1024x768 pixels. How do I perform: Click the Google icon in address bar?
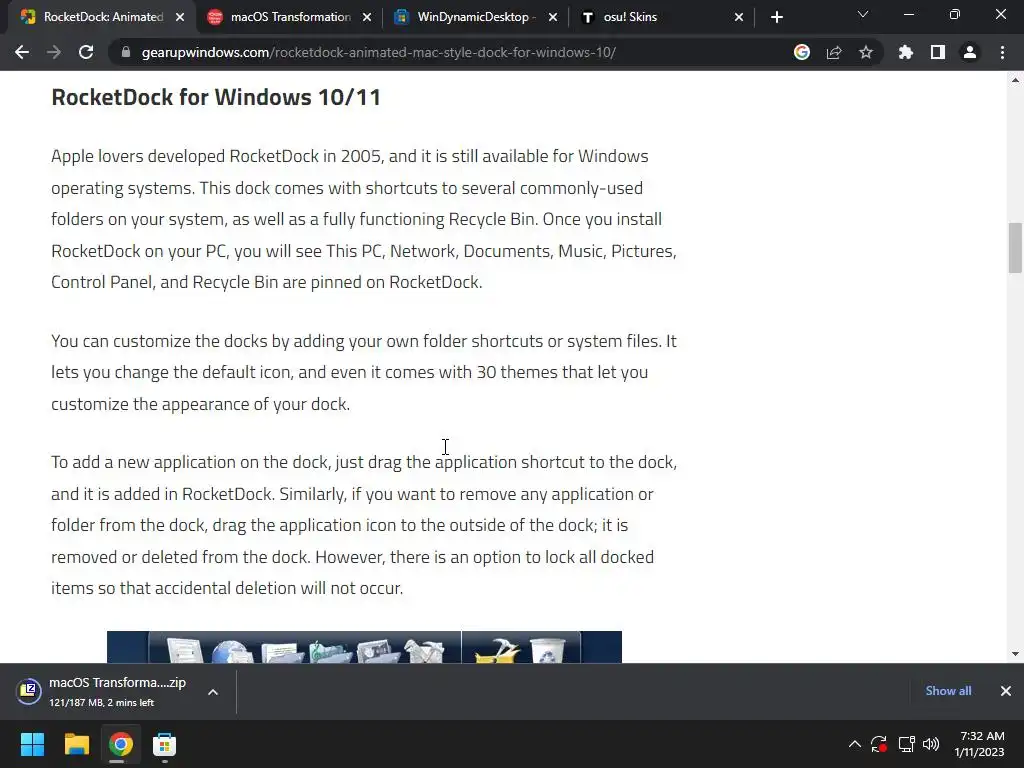click(x=802, y=52)
